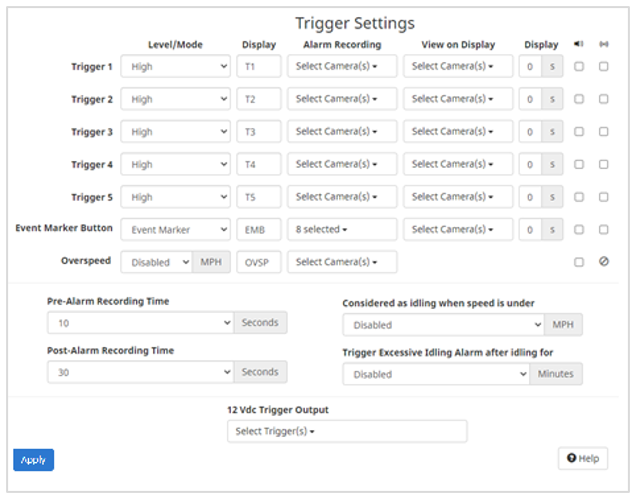Open Event Marker Button '8 selected' camera dropdown
The width and height of the screenshot is (634, 496).
coord(341,229)
